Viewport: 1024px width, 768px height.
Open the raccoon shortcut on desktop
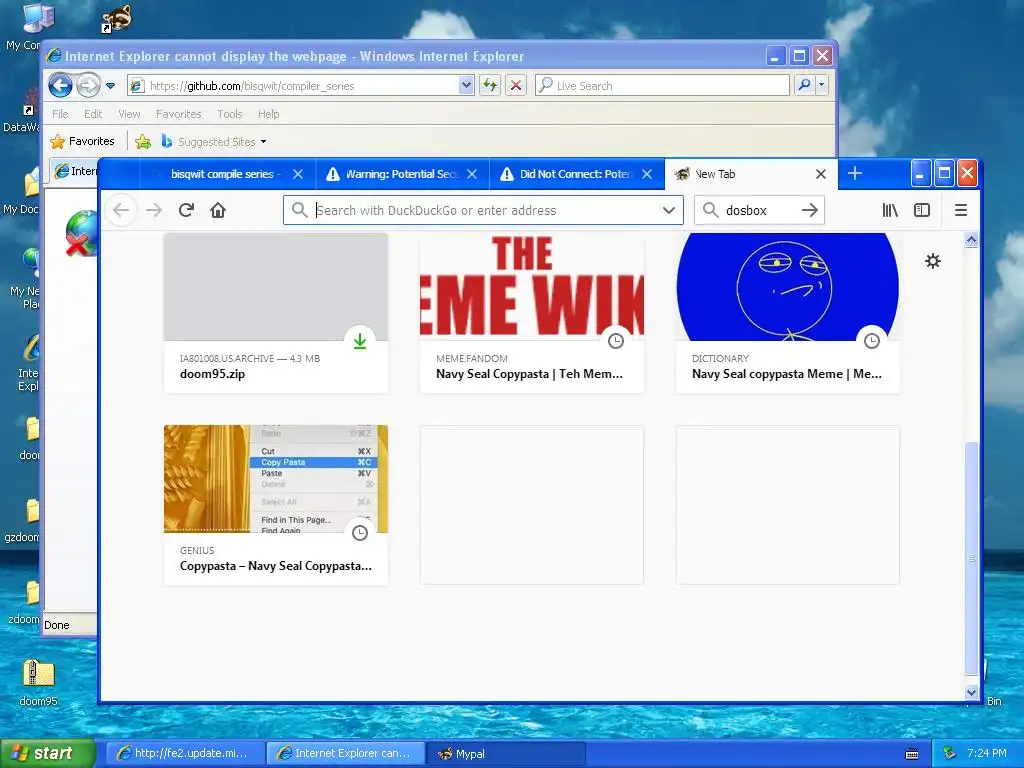click(x=116, y=18)
